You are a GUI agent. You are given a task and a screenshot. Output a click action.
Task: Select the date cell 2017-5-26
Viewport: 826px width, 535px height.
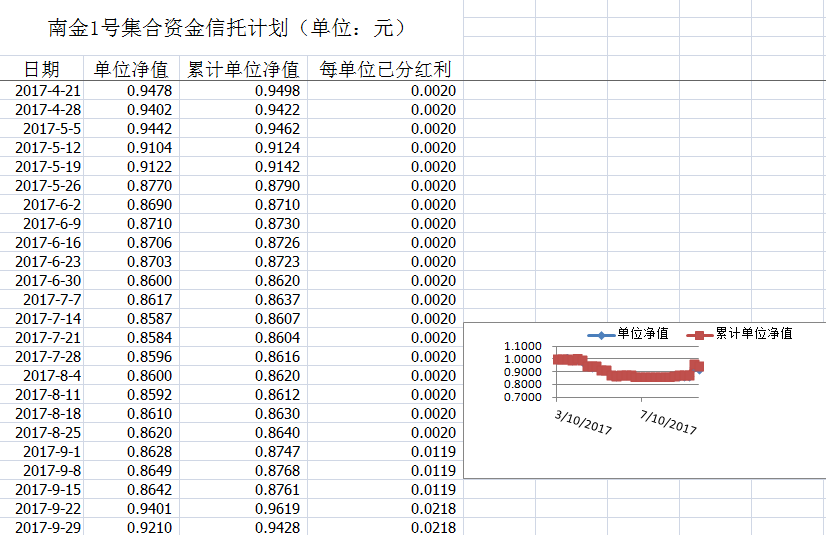[48, 186]
